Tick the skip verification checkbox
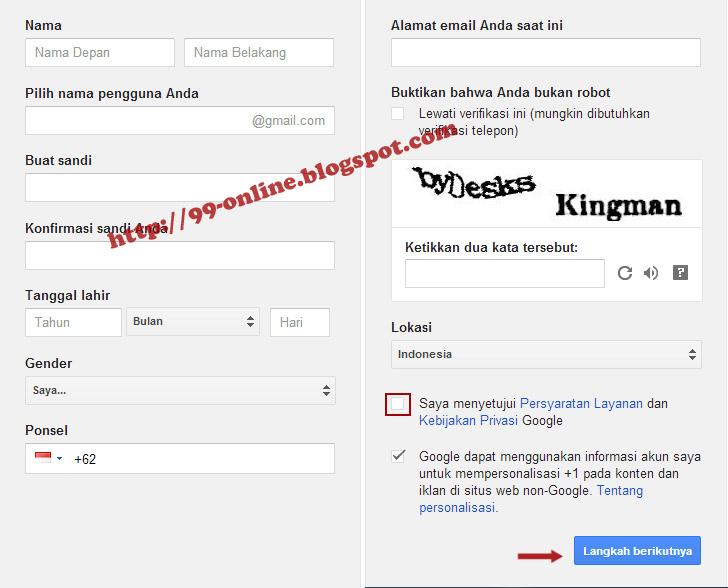Screen dimensions: 728x588 click(x=397, y=113)
